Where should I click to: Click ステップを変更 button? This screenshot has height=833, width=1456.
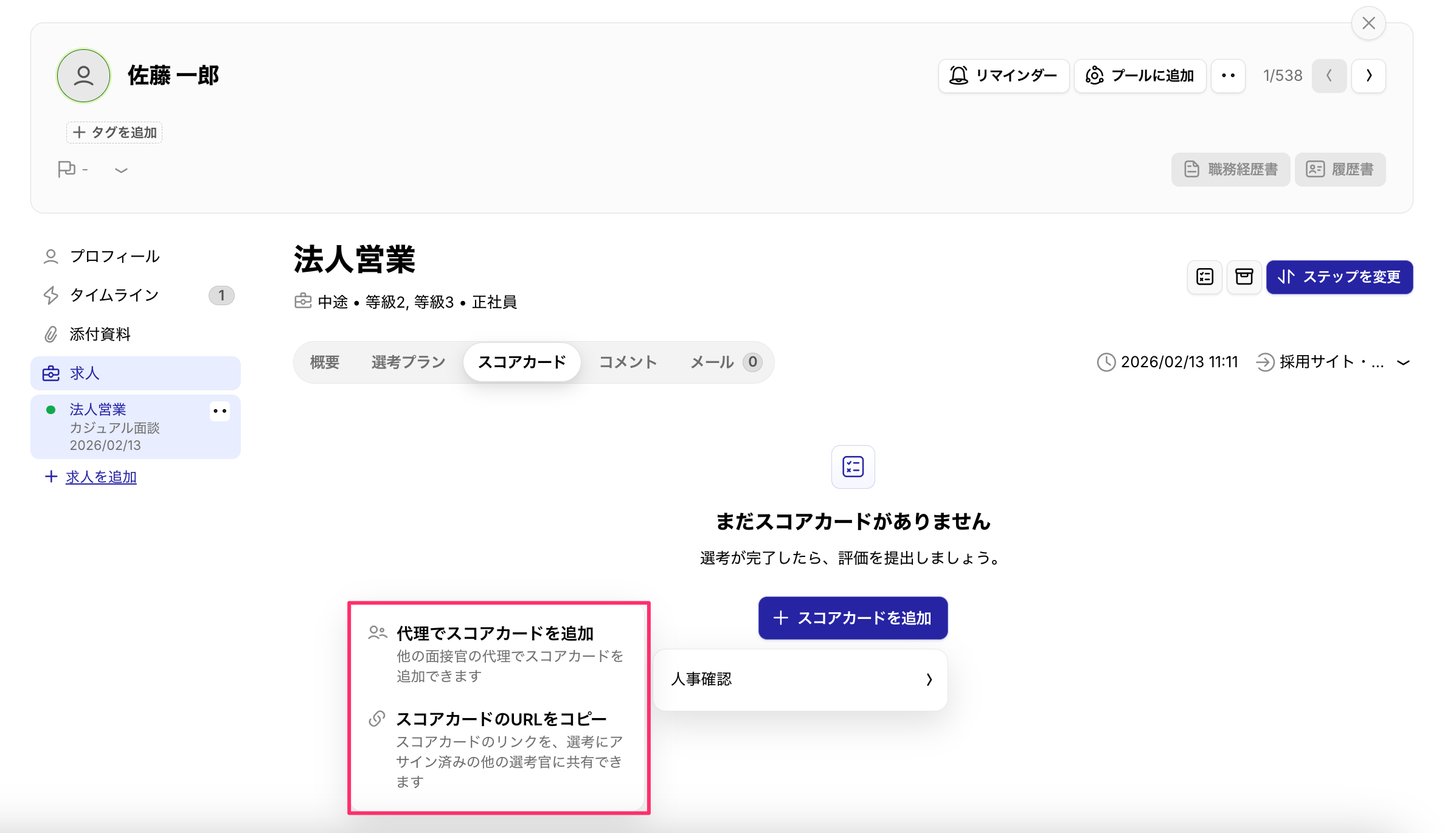pos(1339,277)
